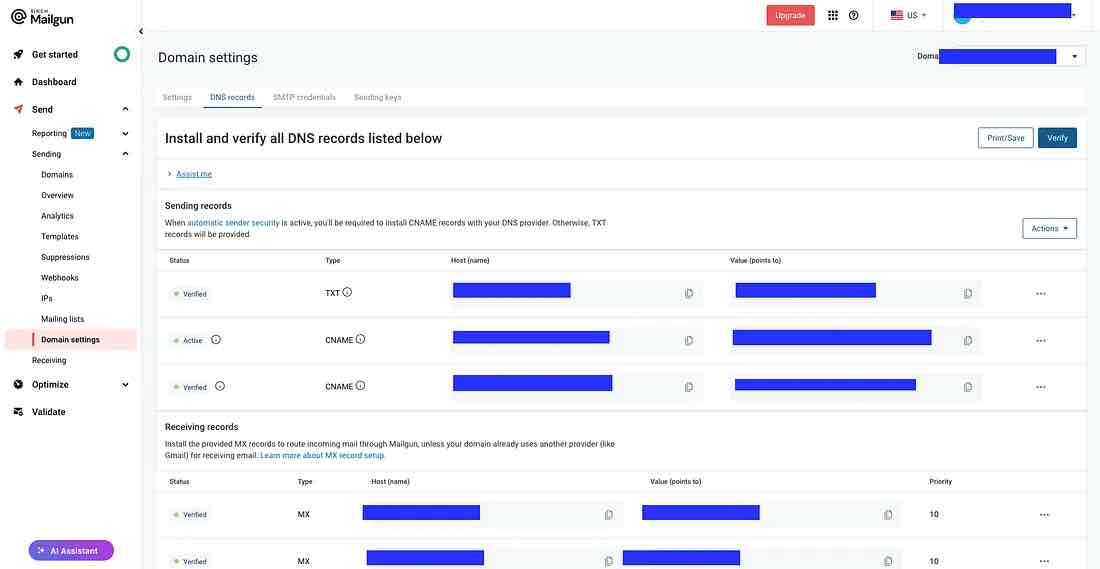Click Verified status of the TXT record
Image resolution: width=1100 pixels, height=569 pixels.
(190, 294)
